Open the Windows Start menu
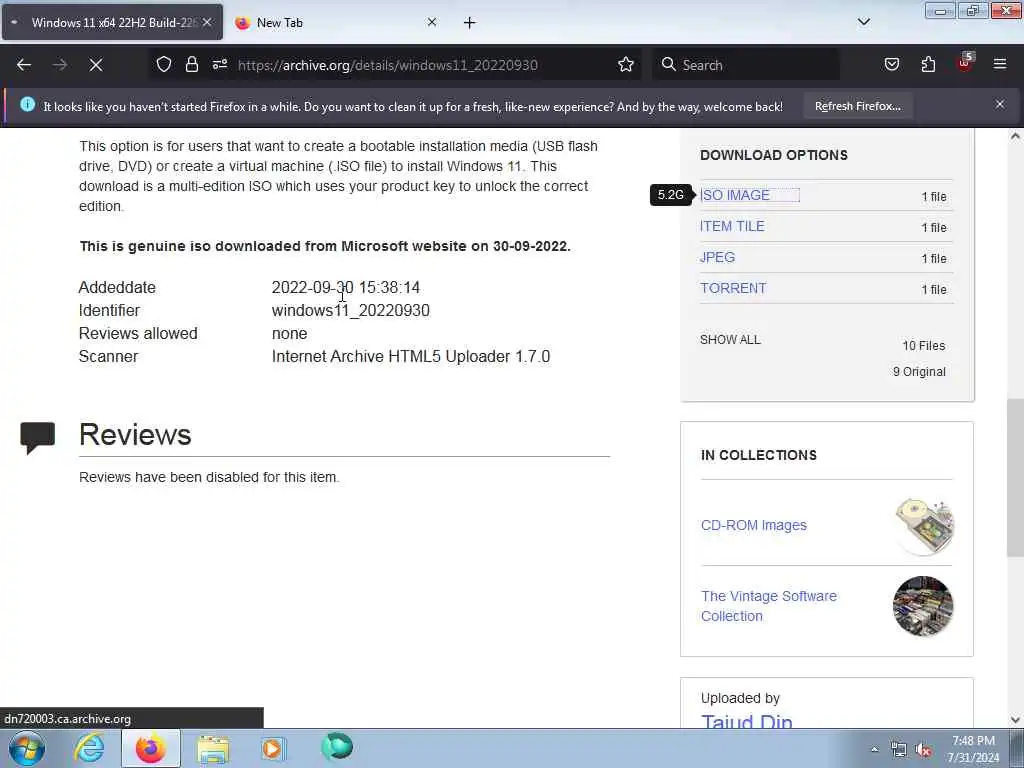 (27, 748)
